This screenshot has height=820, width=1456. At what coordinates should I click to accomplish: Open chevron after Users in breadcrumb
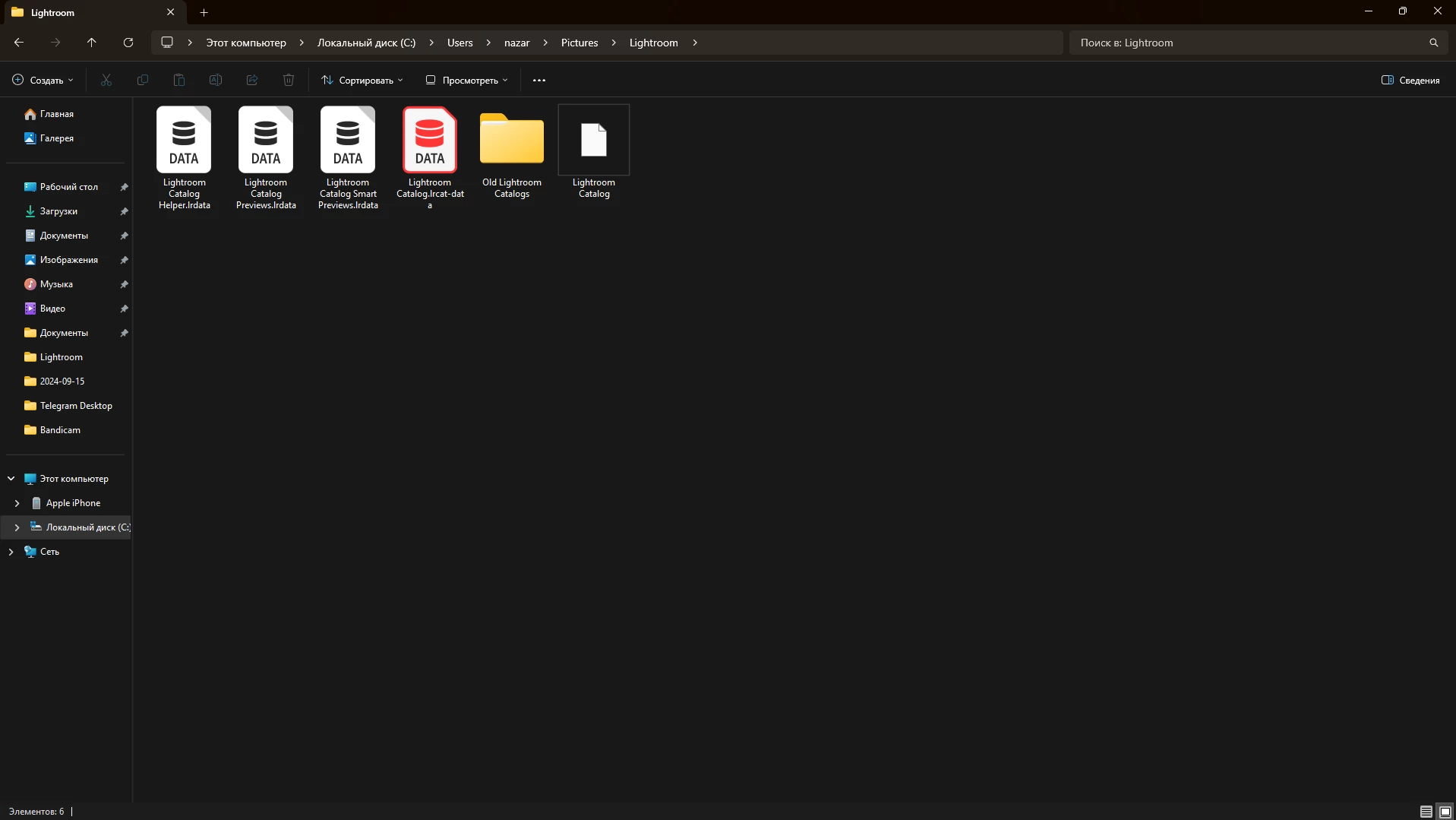[488, 43]
